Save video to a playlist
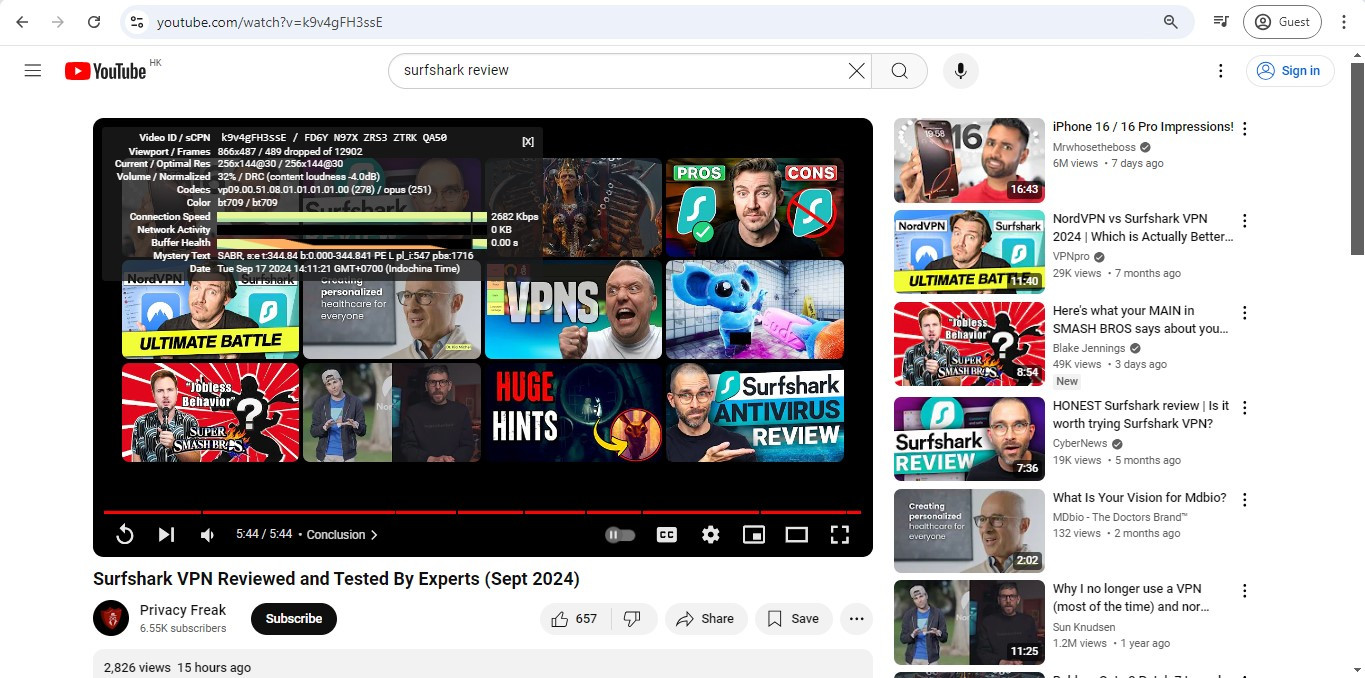This screenshot has height=678, width=1365. tap(793, 619)
